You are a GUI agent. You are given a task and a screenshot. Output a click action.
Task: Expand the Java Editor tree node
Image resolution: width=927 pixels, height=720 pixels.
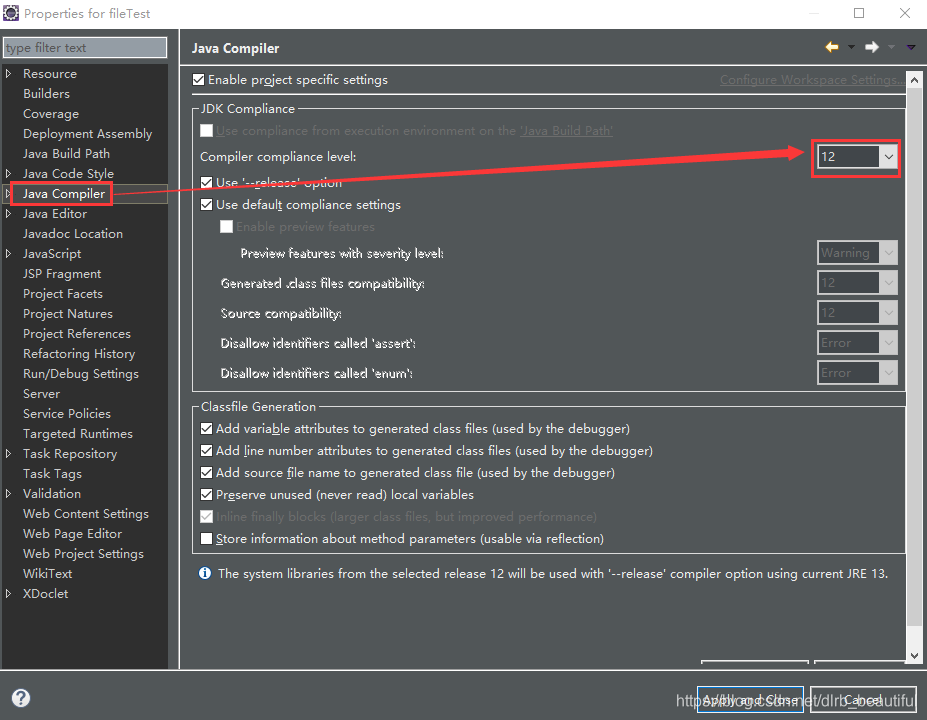[x=8, y=213]
